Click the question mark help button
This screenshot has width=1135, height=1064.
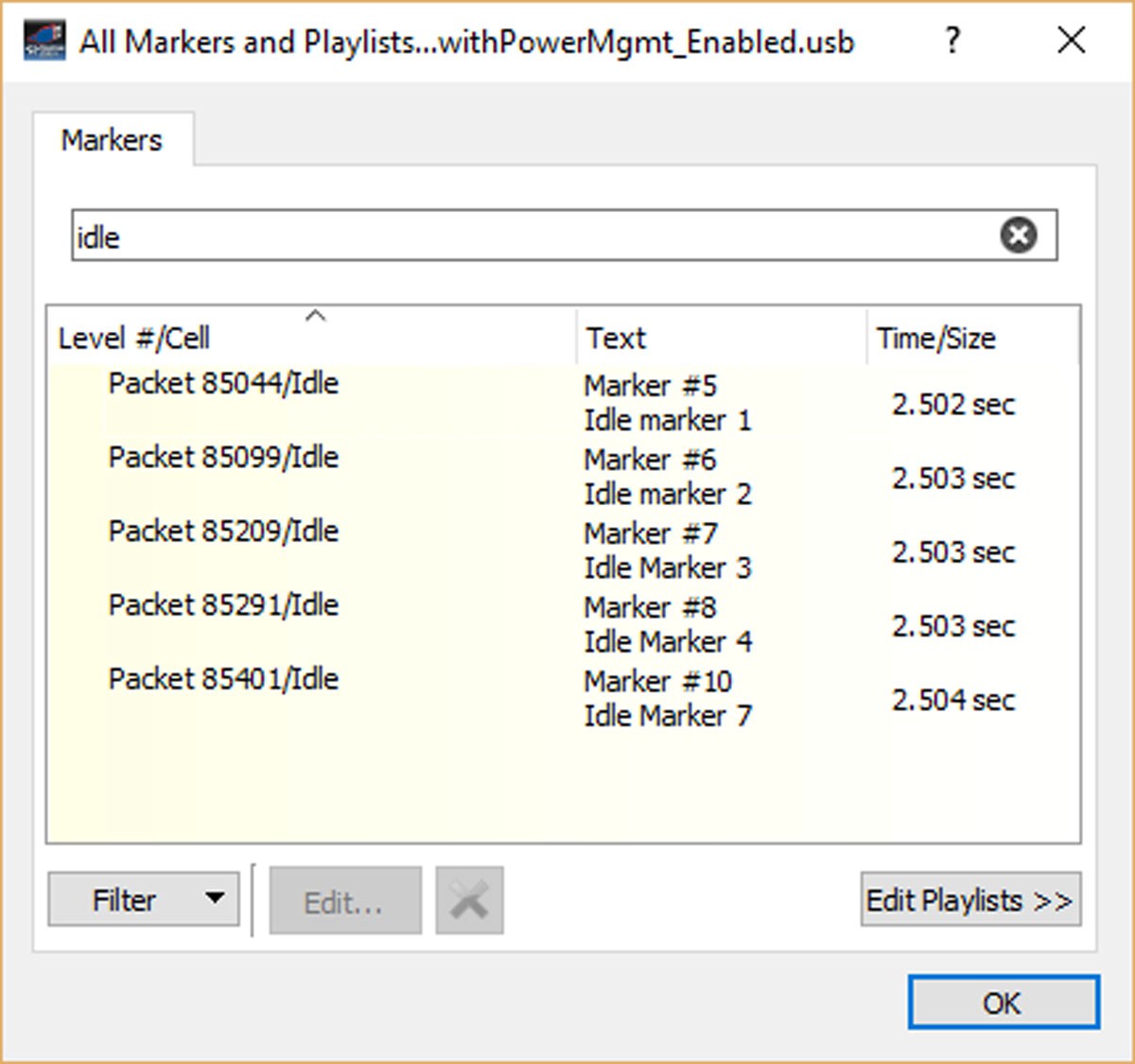tap(952, 41)
